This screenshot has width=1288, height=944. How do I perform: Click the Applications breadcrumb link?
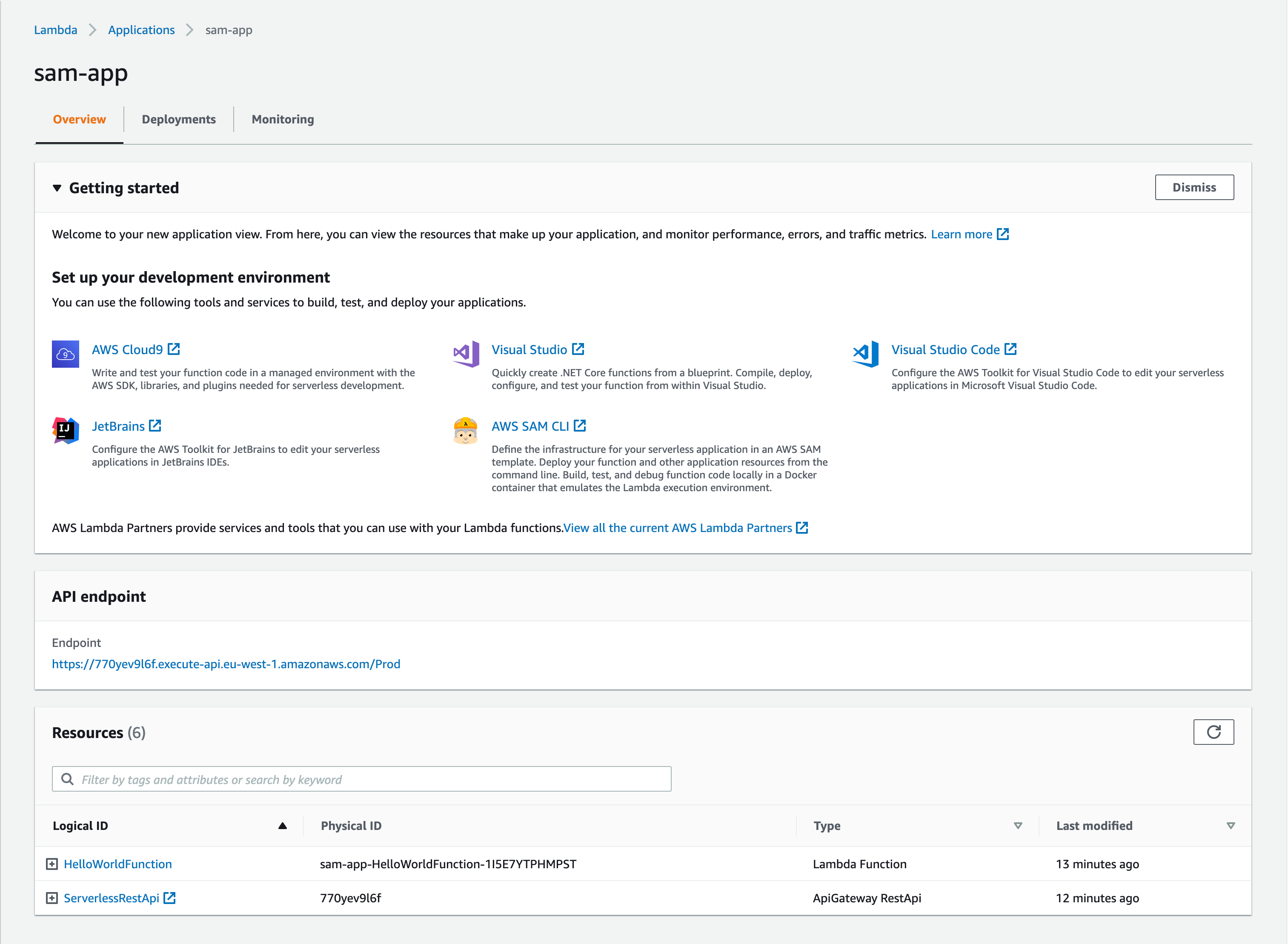click(x=141, y=30)
